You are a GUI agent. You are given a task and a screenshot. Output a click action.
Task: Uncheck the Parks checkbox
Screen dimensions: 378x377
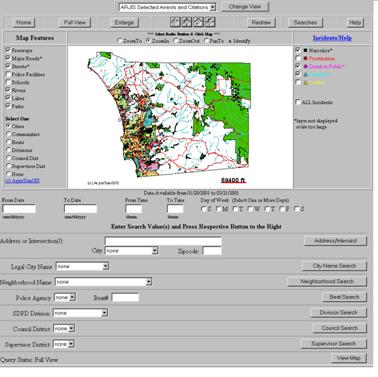pos(8,106)
